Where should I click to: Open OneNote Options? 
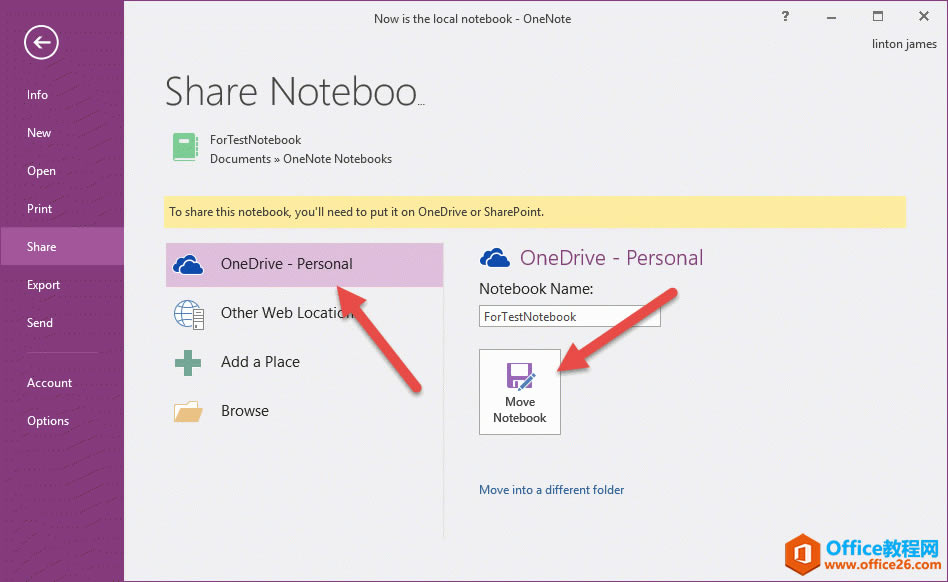tap(48, 421)
